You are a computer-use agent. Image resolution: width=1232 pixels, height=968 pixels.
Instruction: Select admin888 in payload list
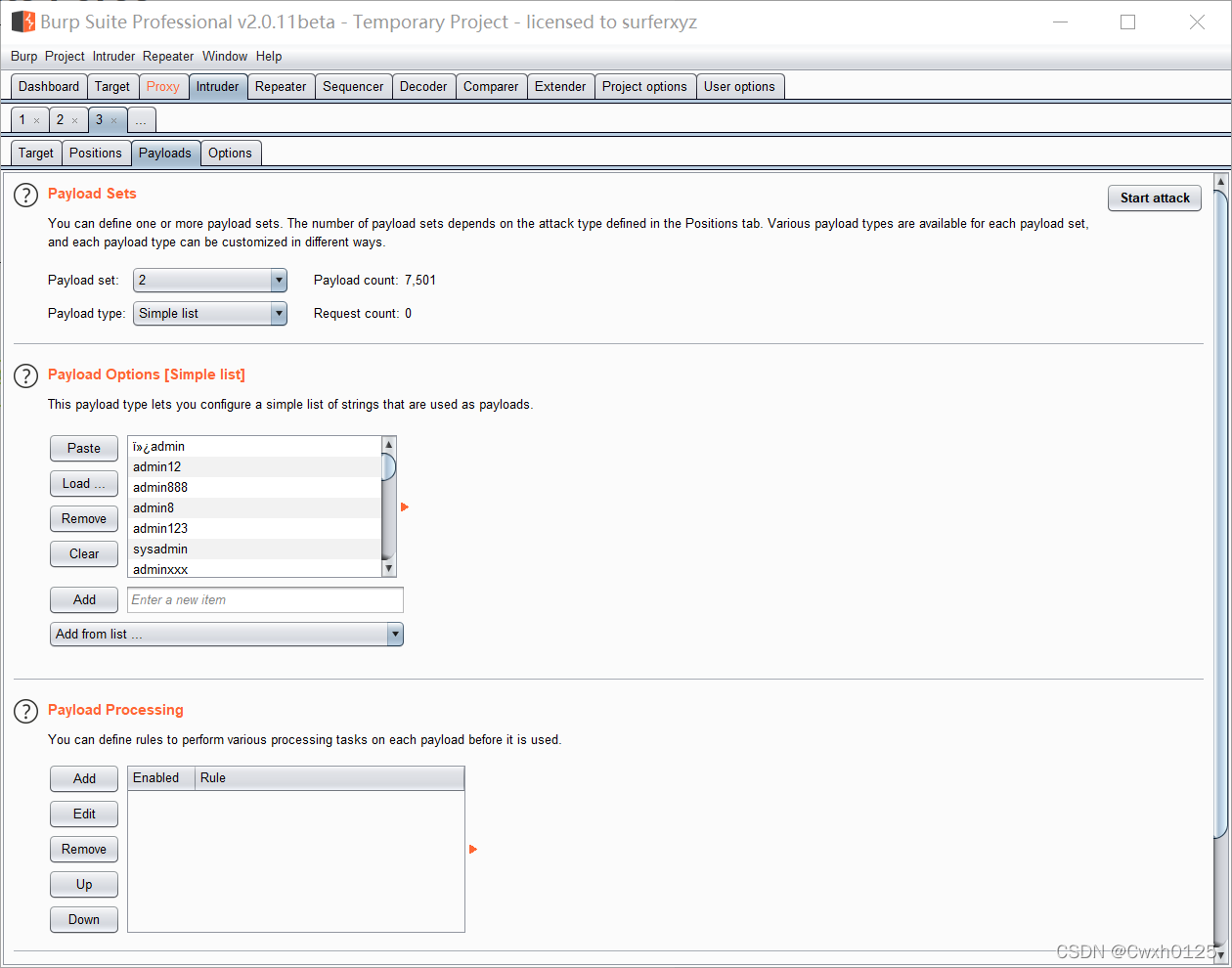(254, 488)
